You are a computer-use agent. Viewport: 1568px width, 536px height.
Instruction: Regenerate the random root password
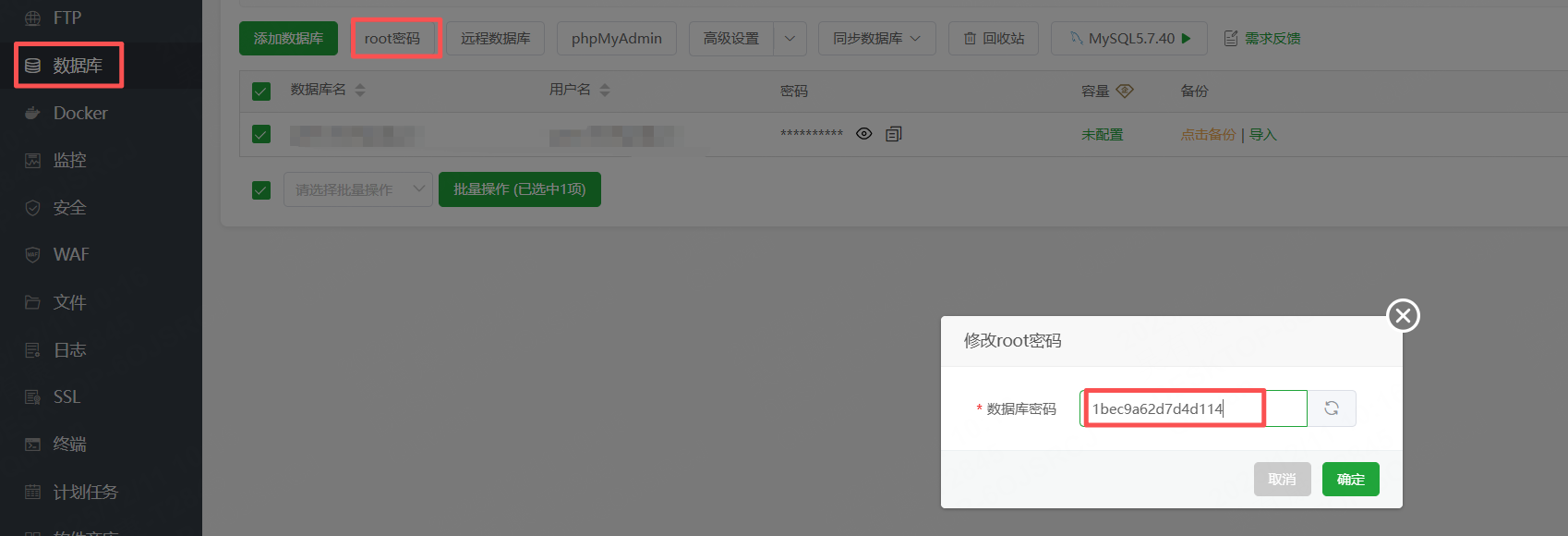point(1332,408)
